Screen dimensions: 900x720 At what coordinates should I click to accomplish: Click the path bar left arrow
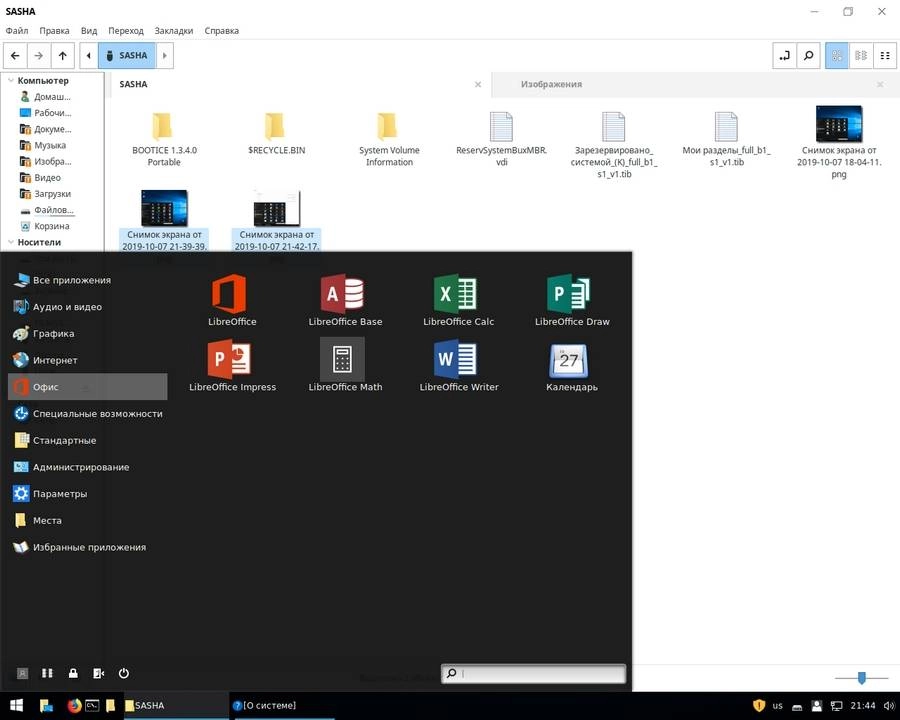point(88,56)
